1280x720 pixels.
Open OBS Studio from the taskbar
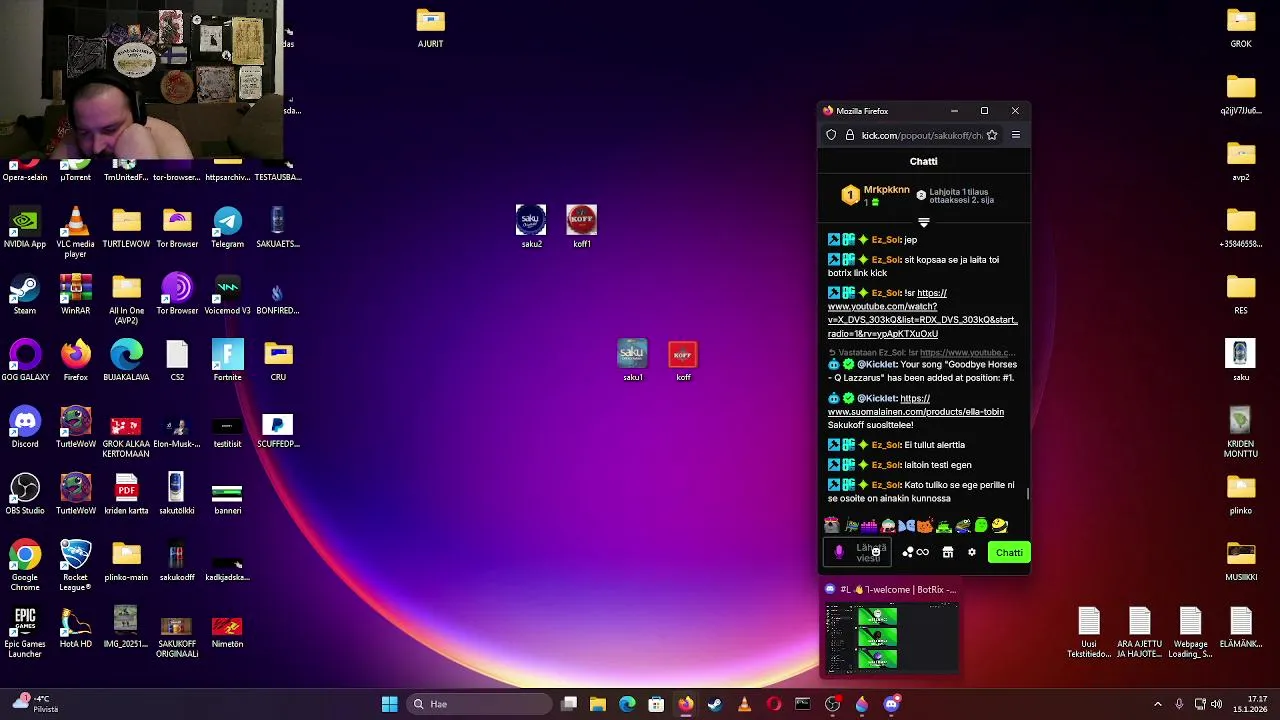[832, 704]
